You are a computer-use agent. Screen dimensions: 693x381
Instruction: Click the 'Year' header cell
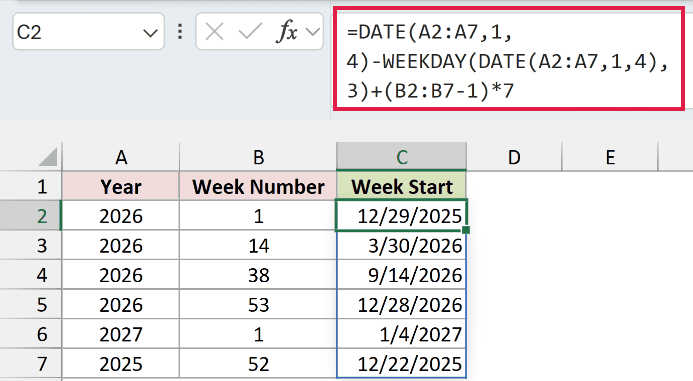point(121,186)
